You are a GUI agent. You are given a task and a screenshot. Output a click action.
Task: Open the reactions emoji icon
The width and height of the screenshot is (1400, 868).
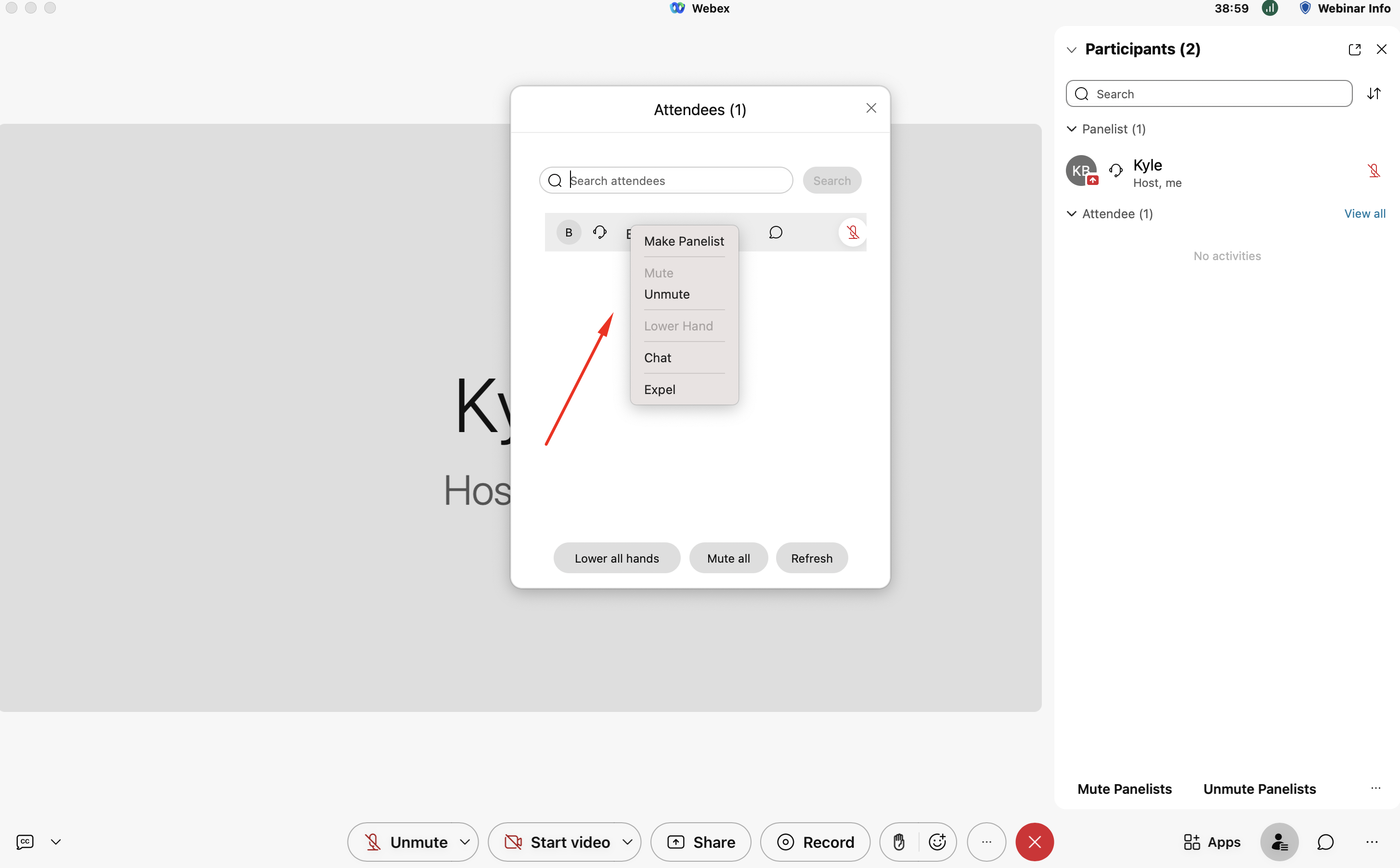(937, 842)
